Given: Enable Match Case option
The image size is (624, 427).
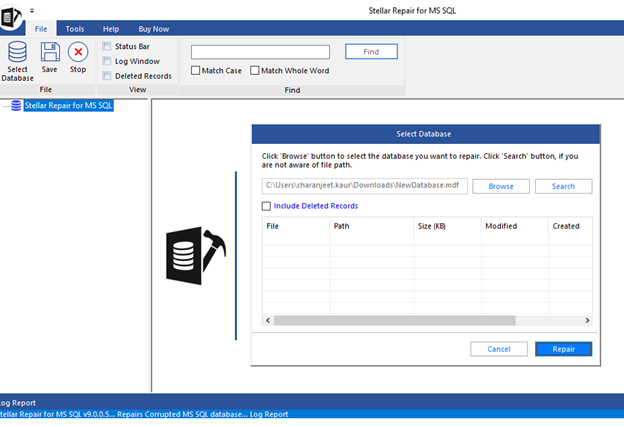Looking at the screenshot, I should [x=195, y=71].
